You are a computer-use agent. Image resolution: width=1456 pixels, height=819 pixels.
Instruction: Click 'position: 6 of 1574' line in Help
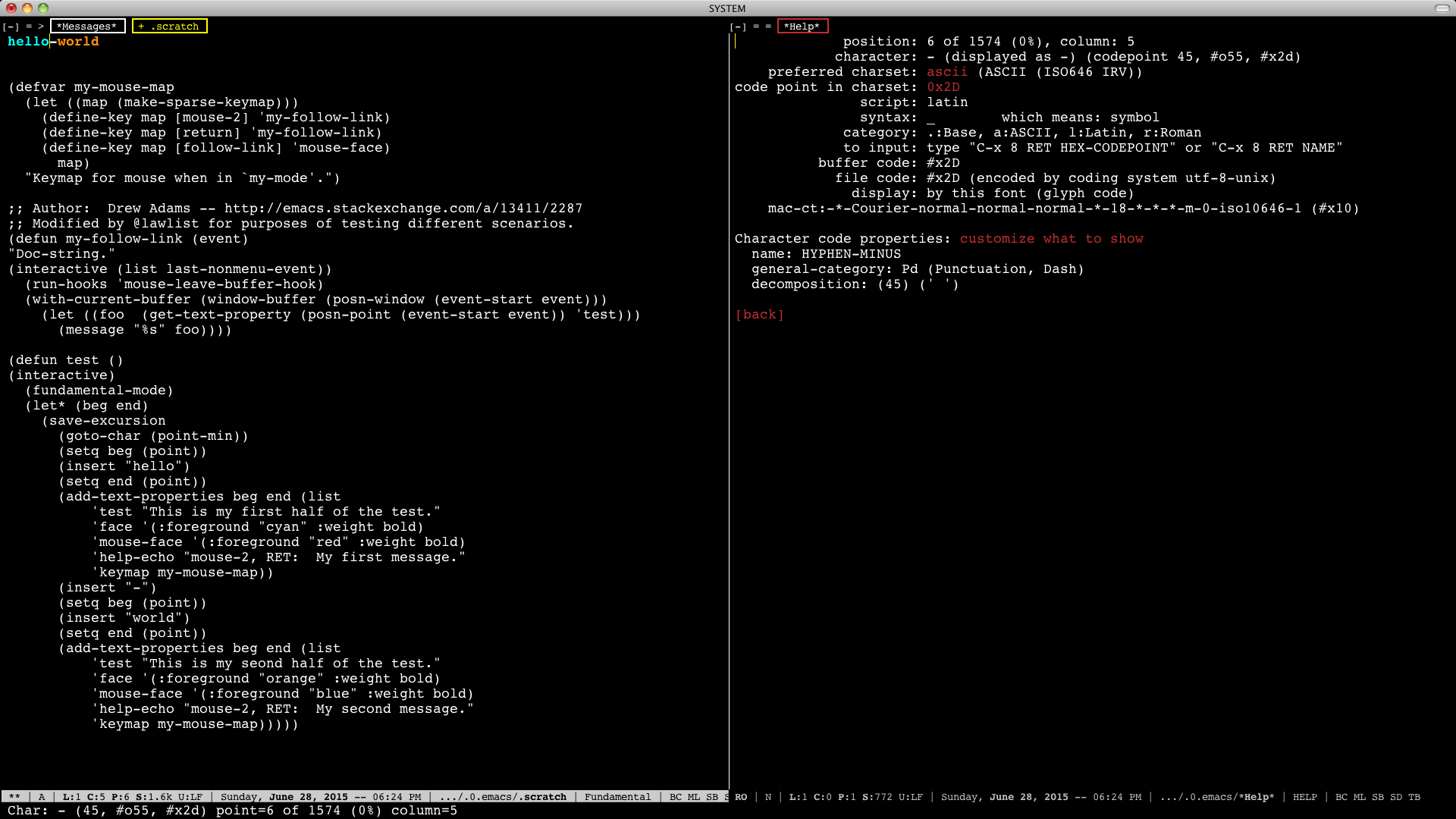989,42
